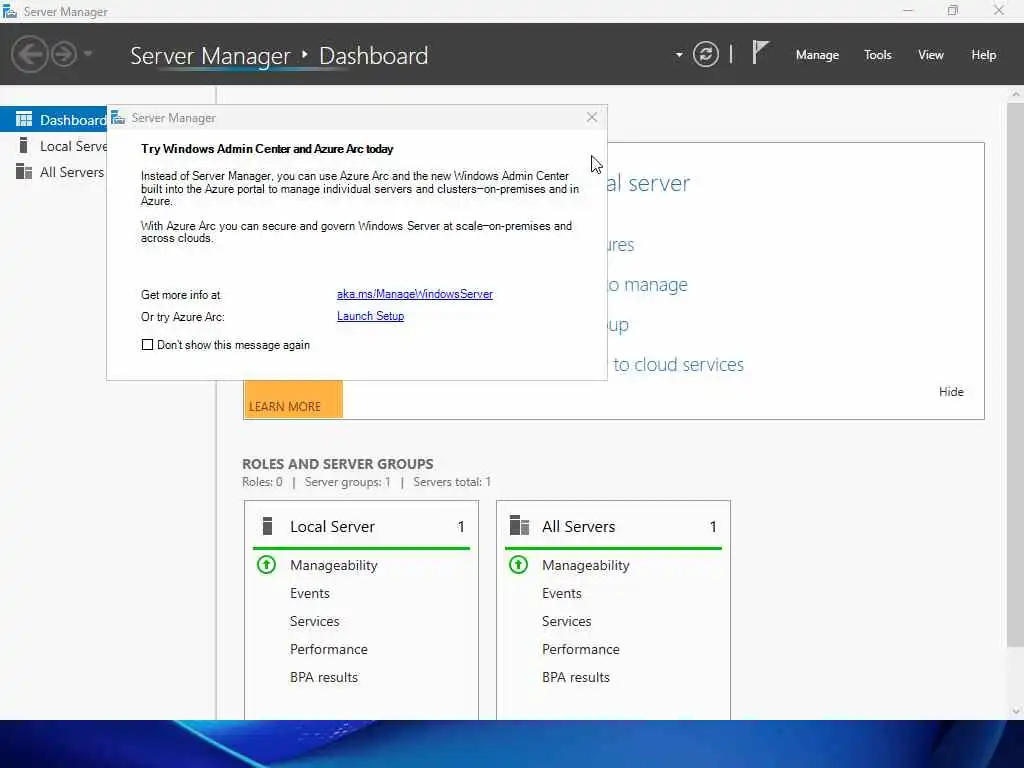Open Manageability under All Servers tile
The height and width of the screenshot is (768, 1024).
pyautogui.click(x=586, y=566)
